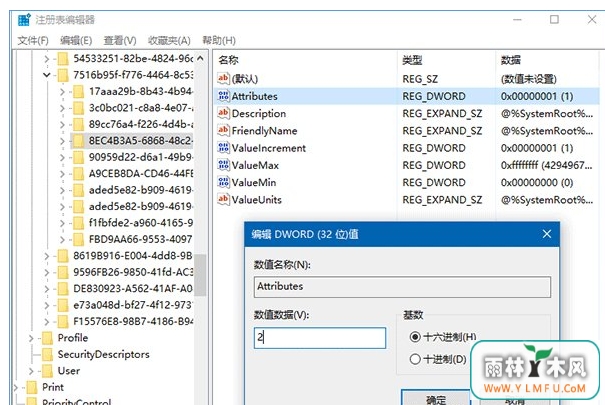Click the ValueMax data cell 0xffffffff
This screenshot has width=605, height=405.
coord(546,165)
